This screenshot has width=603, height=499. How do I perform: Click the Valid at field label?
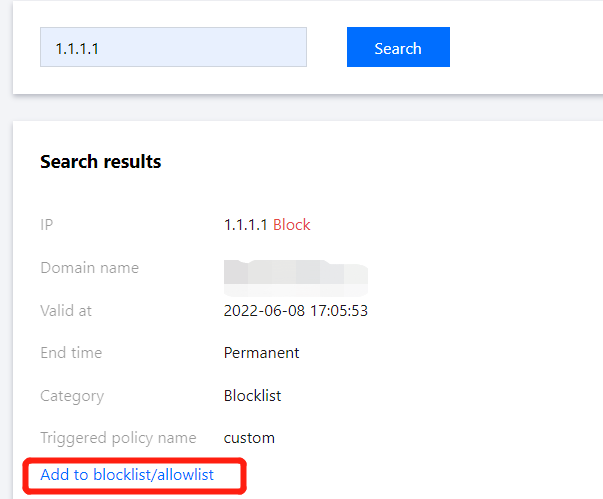coord(66,311)
